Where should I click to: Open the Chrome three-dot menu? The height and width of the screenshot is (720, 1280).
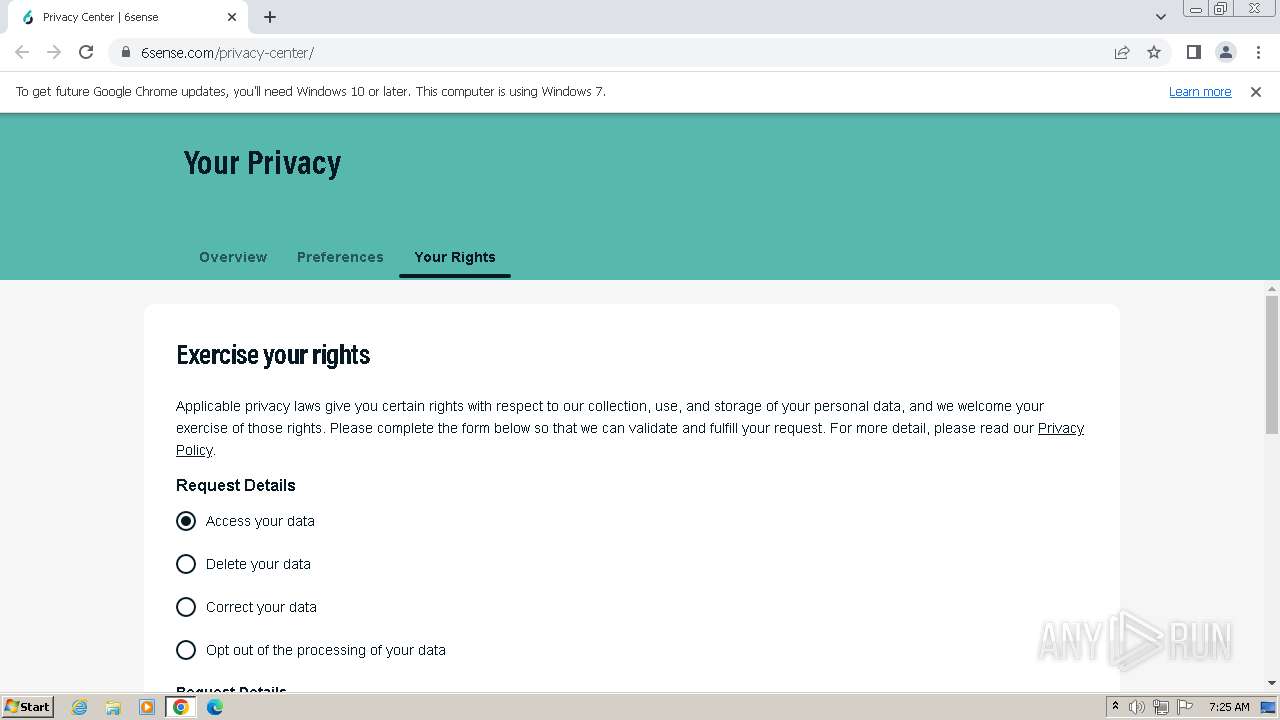pos(1258,52)
